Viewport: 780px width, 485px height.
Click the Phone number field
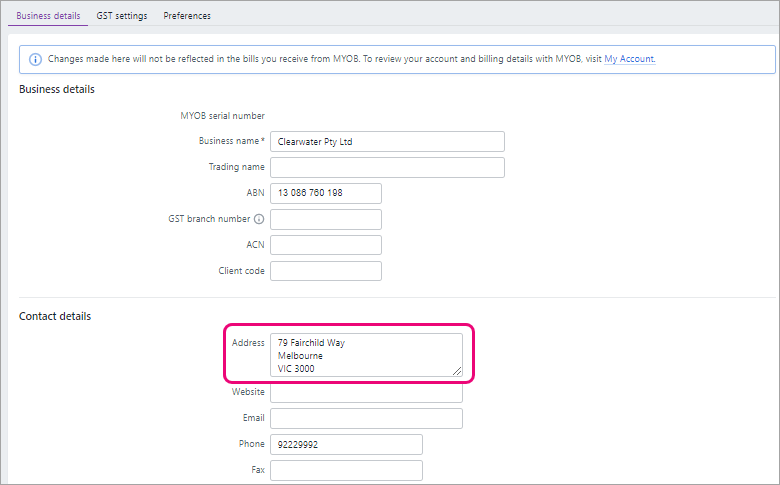click(347, 444)
